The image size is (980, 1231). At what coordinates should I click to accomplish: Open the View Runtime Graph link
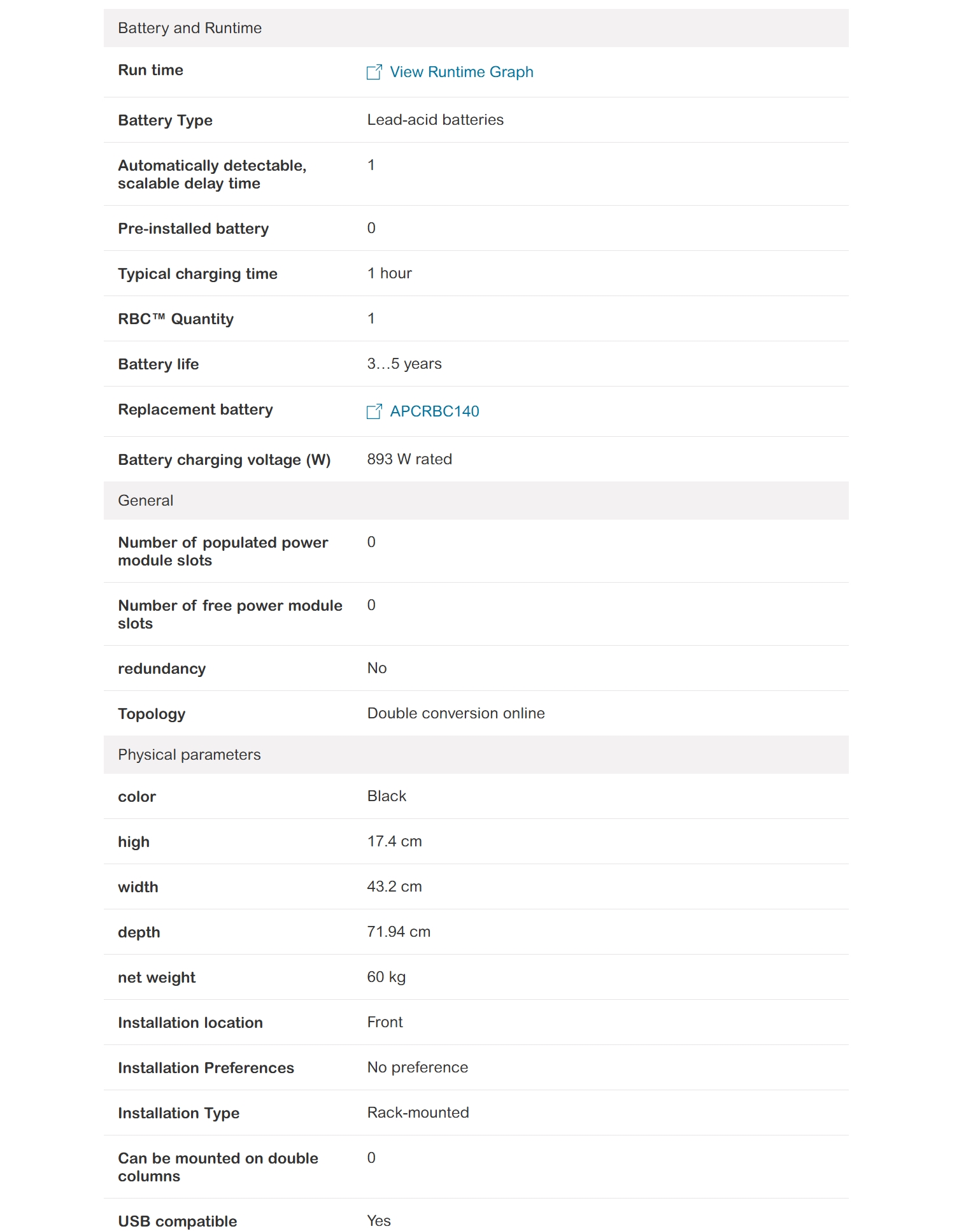tap(461, 72)
